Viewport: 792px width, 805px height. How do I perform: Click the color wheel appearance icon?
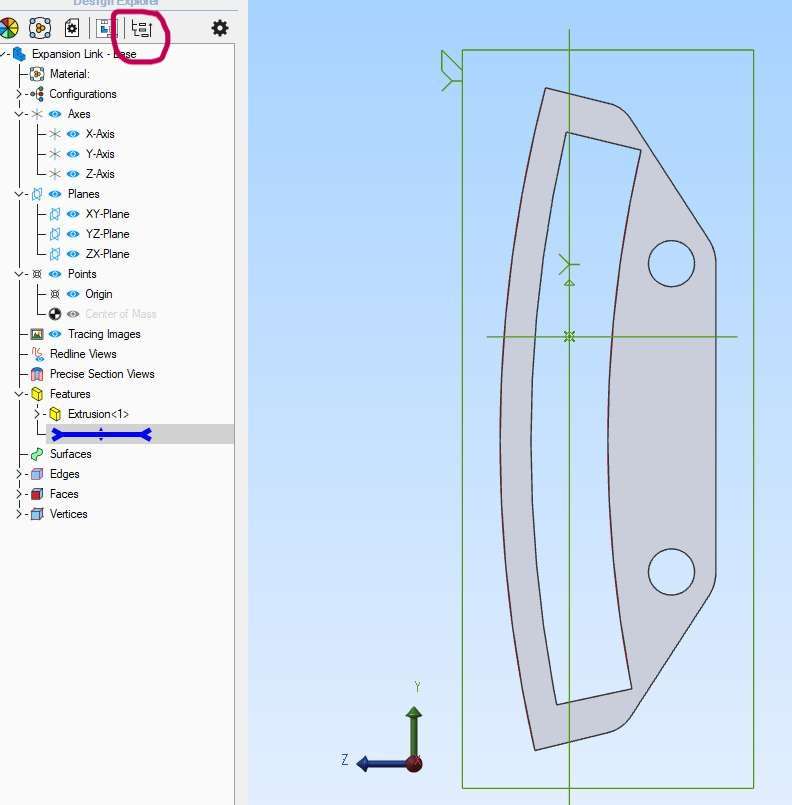9,28
